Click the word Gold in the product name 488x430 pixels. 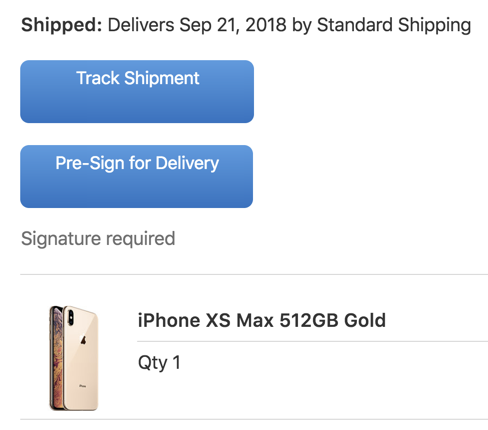[365, 320]
